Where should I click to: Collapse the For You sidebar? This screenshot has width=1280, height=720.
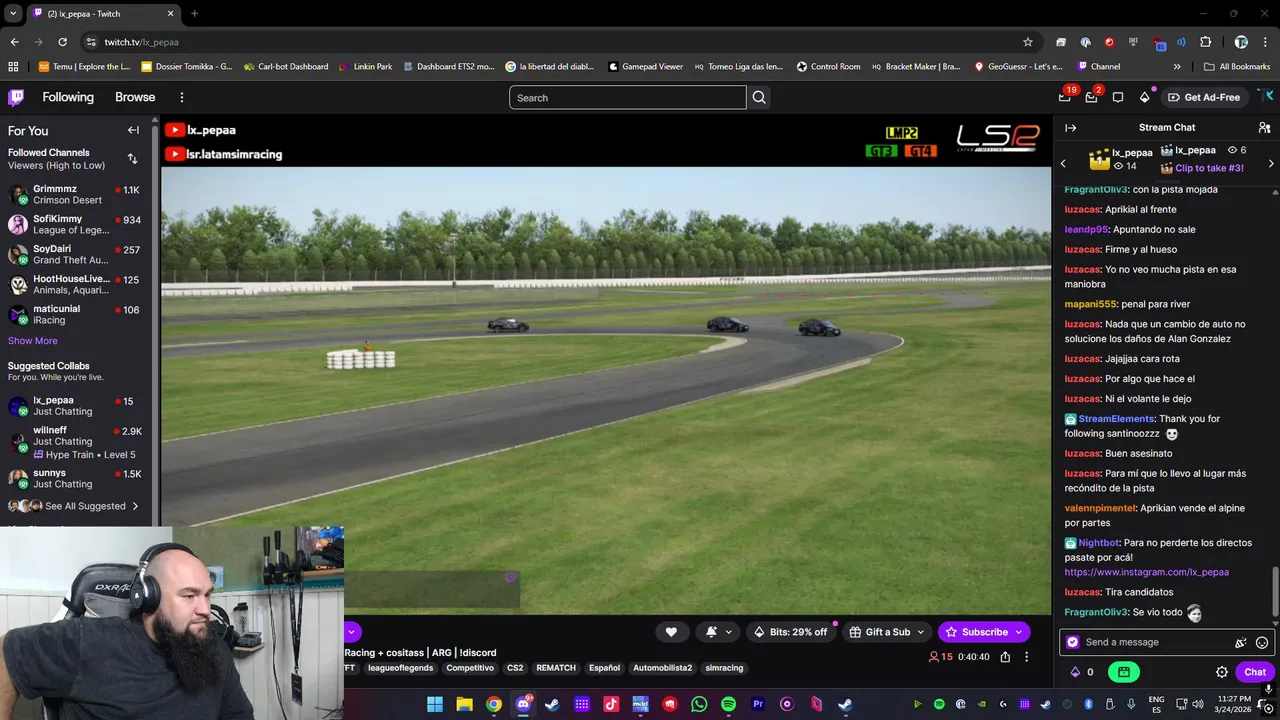(133, 130)
